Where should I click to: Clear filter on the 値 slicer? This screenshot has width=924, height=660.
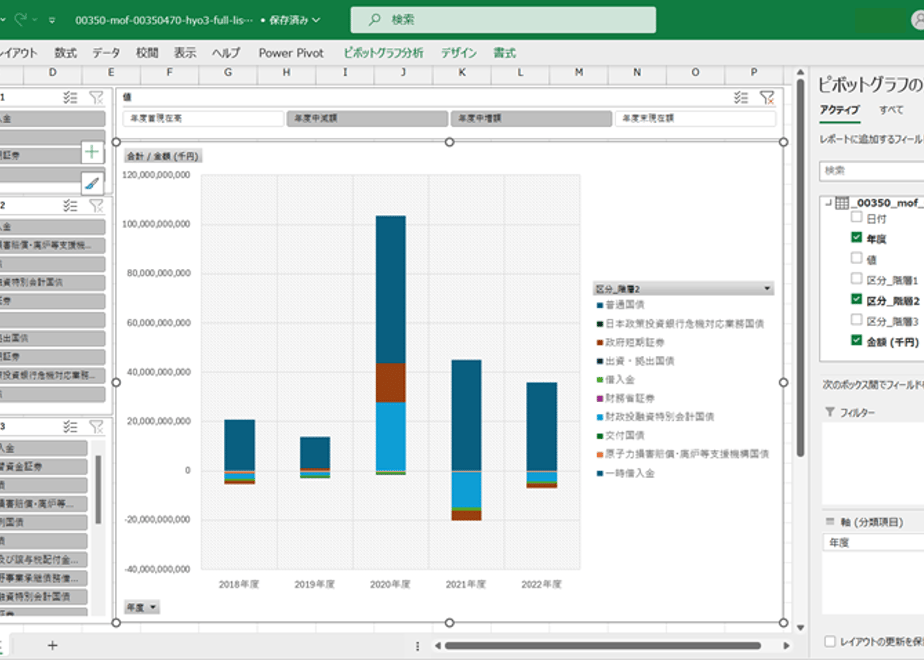point(767,98)
